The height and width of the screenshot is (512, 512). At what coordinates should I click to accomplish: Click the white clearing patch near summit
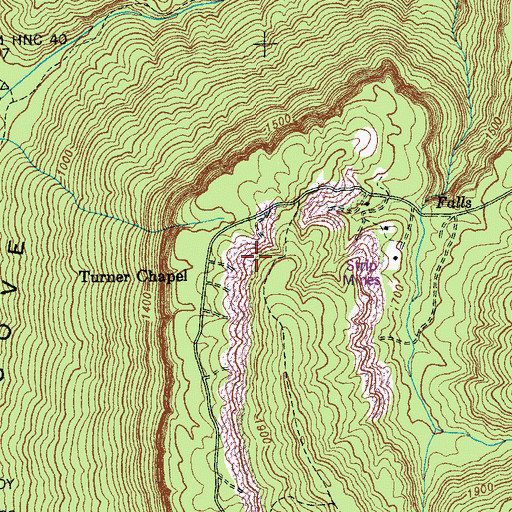coord(366,143)
